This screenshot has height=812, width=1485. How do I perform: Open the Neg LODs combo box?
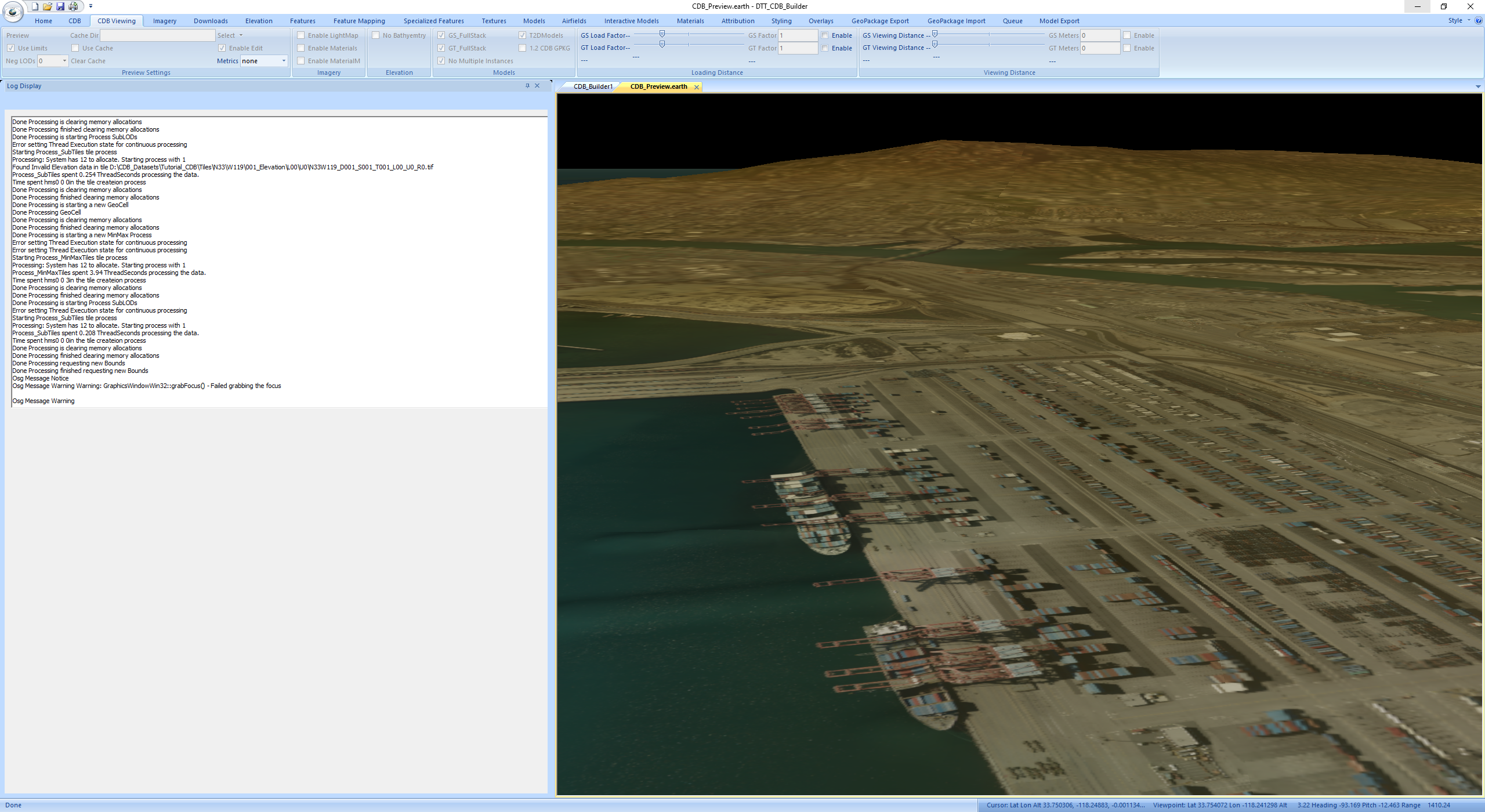tap(53, 61)
